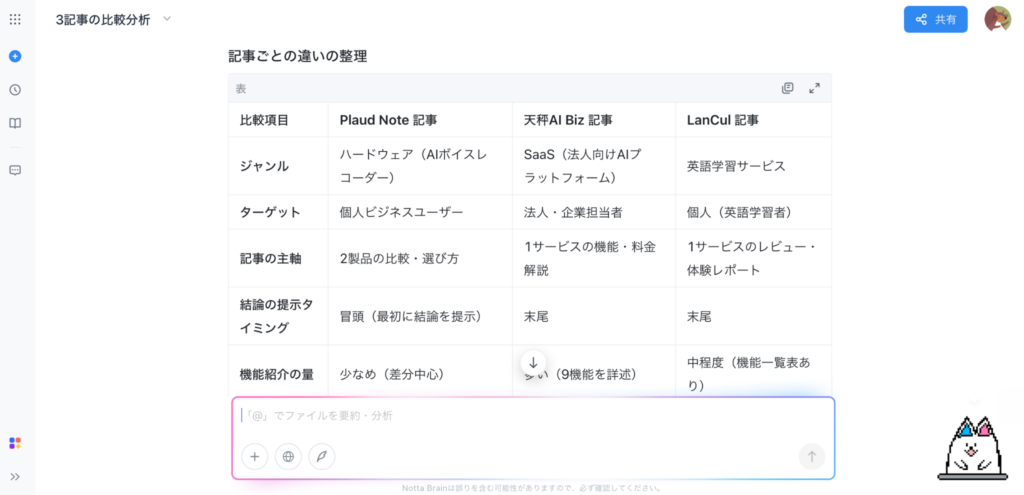This screenshot has height=495, width=1024.
Task: Click the 3記事の比較分析 title text
Action: (103, 20)
